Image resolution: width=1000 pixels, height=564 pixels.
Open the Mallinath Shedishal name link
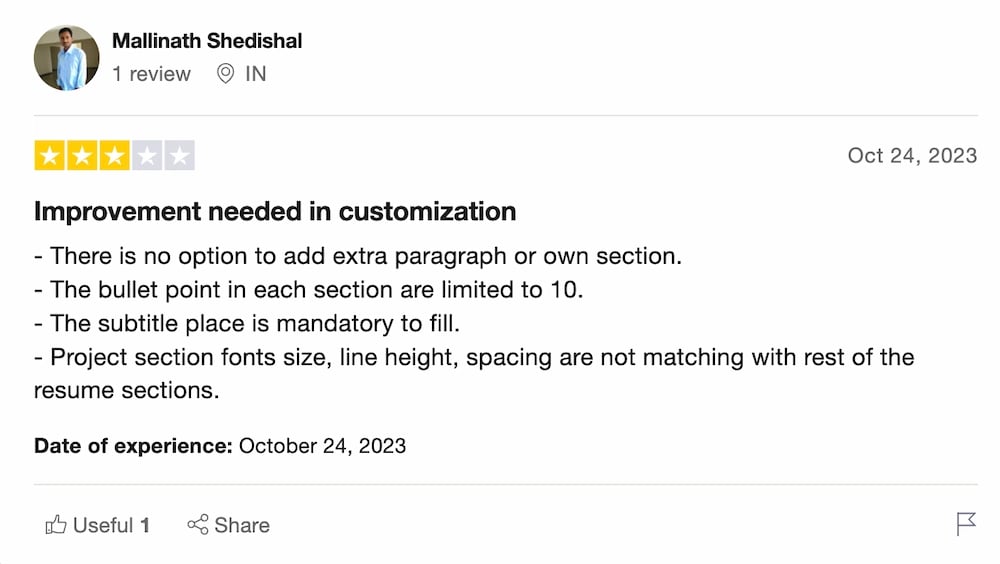click(207, 41)
